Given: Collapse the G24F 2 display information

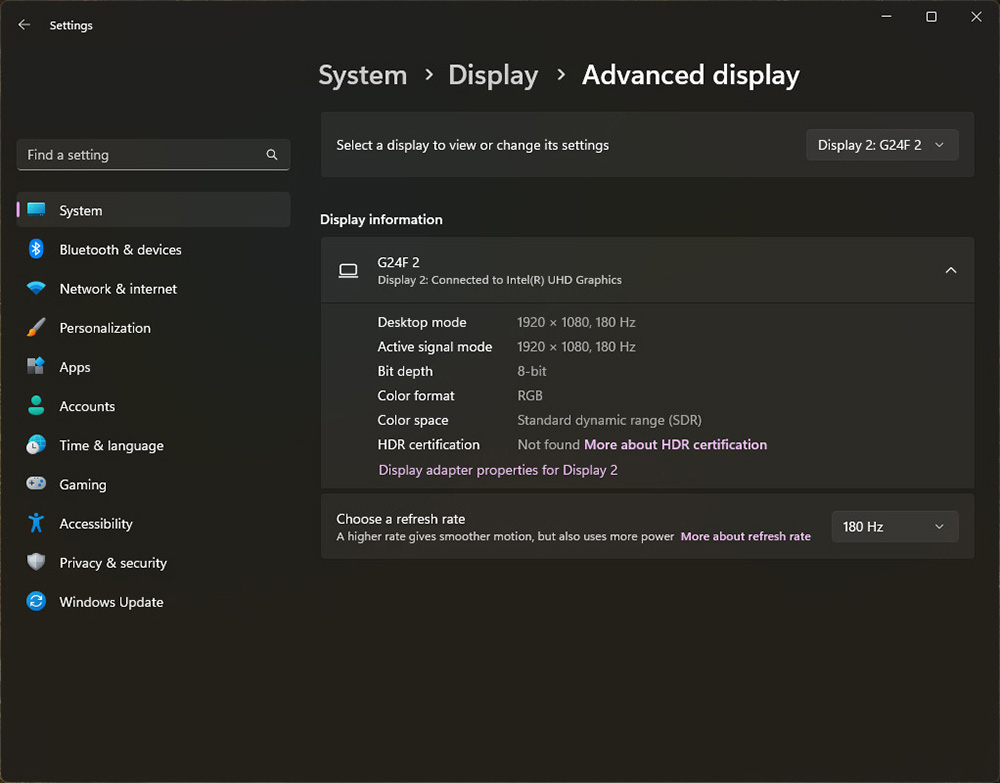Looking at the screenshot, I should tap(951, 270).
